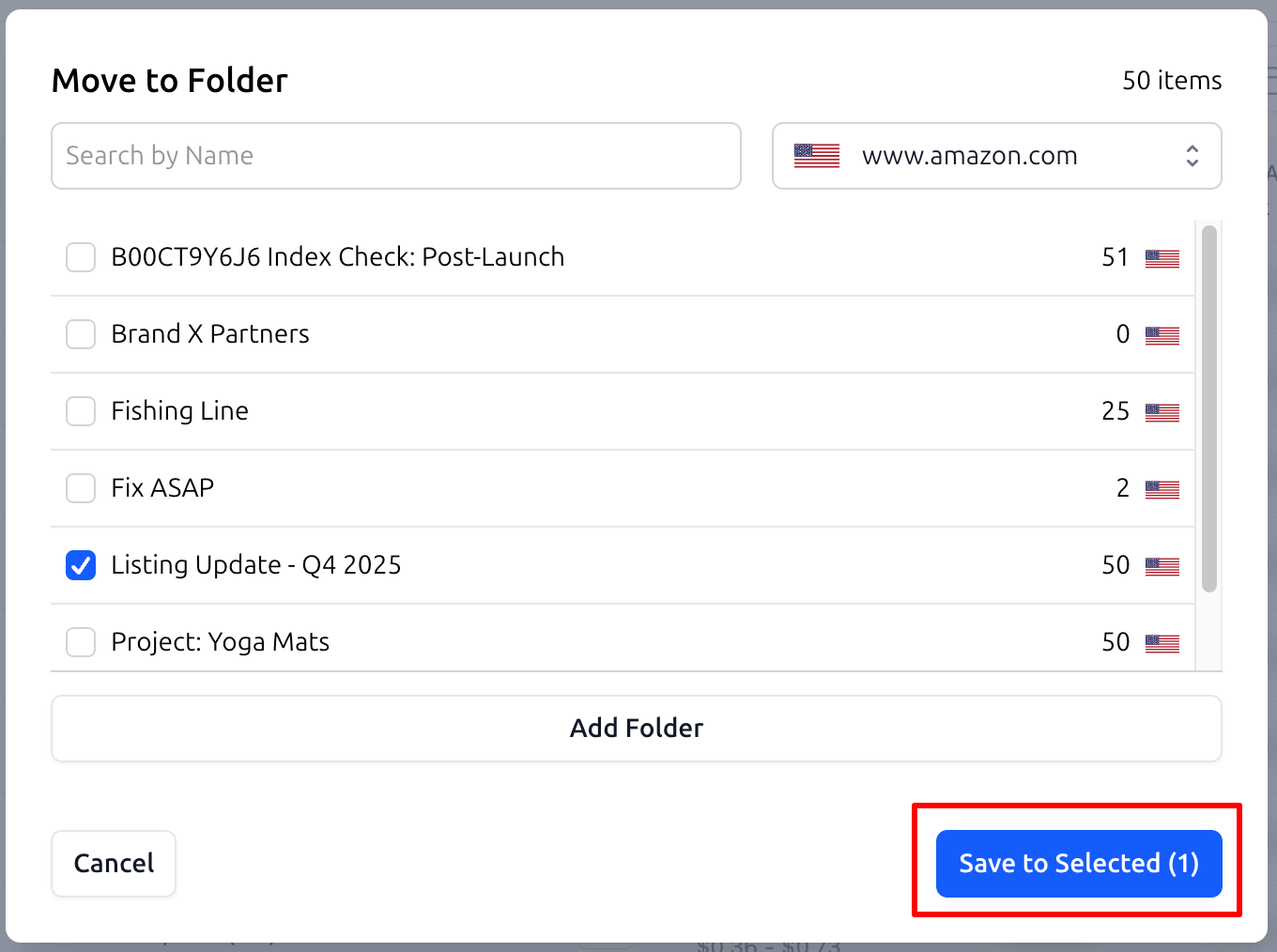Check the Brand X Partners folder checkbox

point(81,334)
